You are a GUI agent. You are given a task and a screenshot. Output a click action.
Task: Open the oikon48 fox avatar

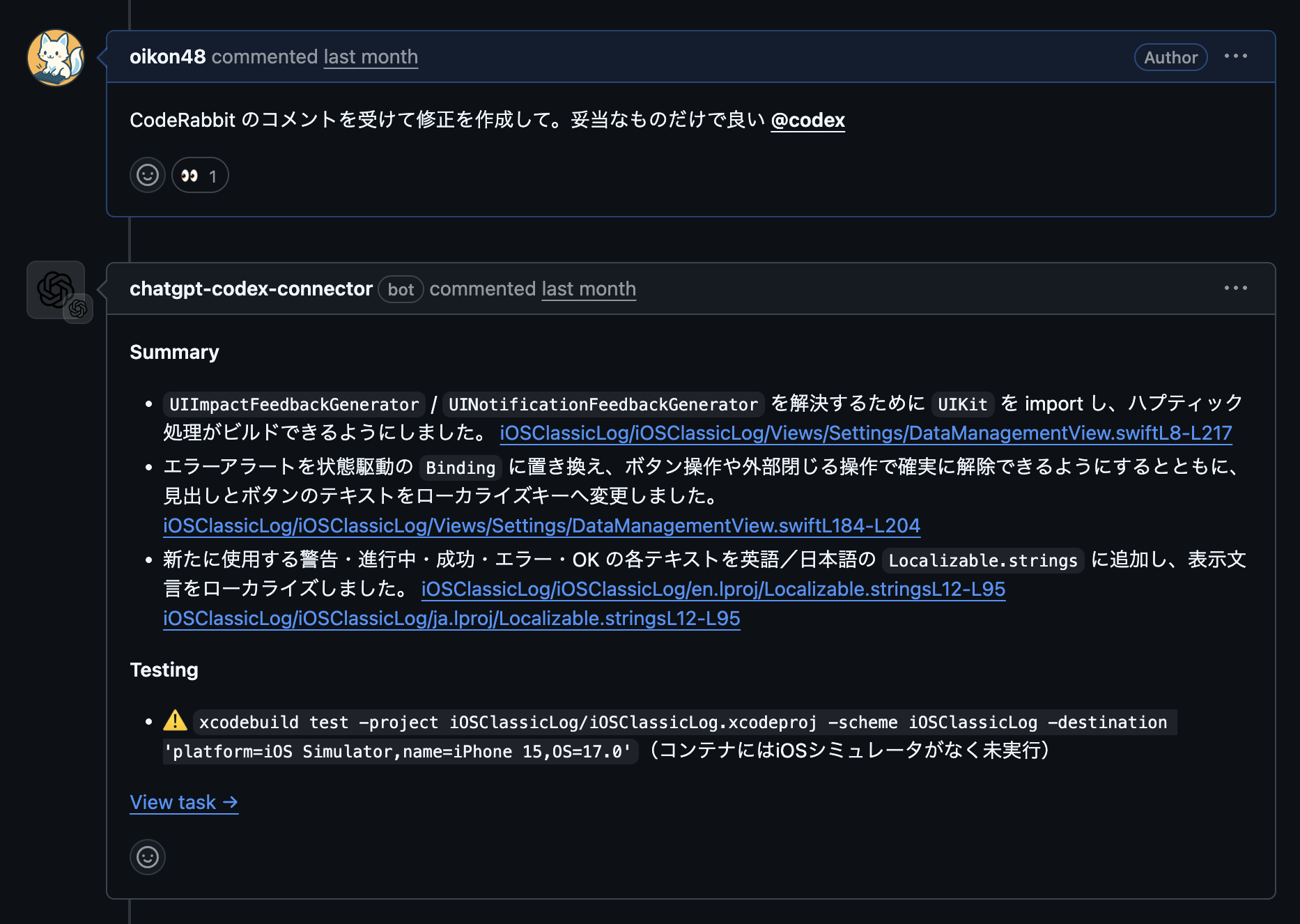[56, 58]
